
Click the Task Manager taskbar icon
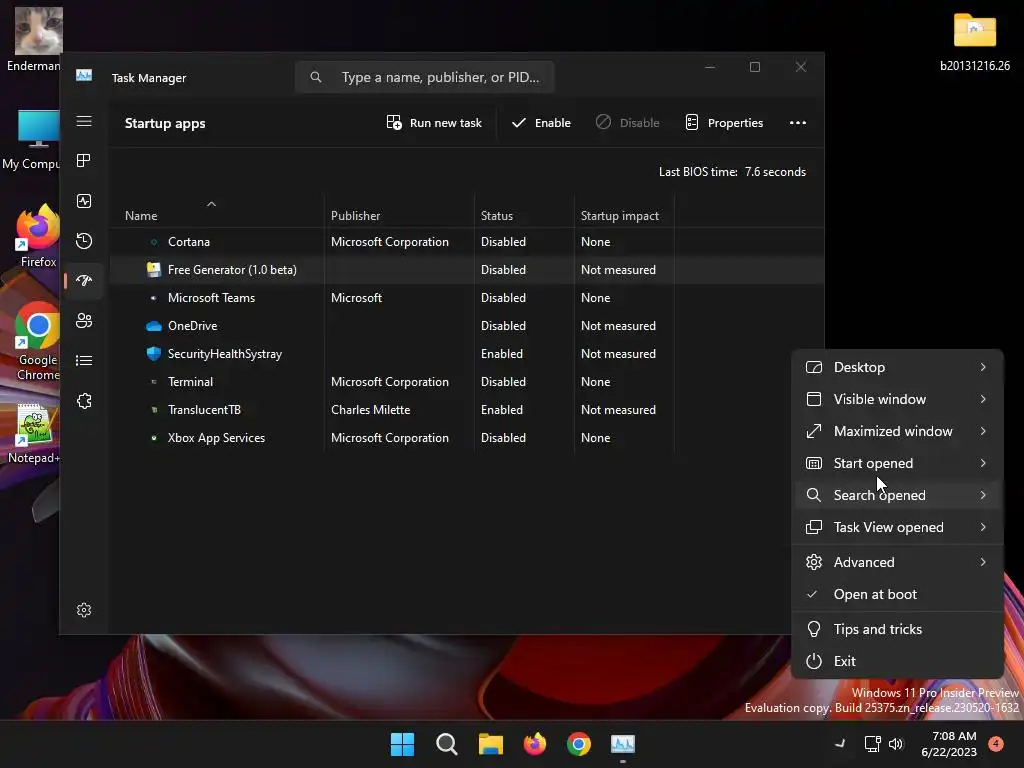tap(623, 744)
